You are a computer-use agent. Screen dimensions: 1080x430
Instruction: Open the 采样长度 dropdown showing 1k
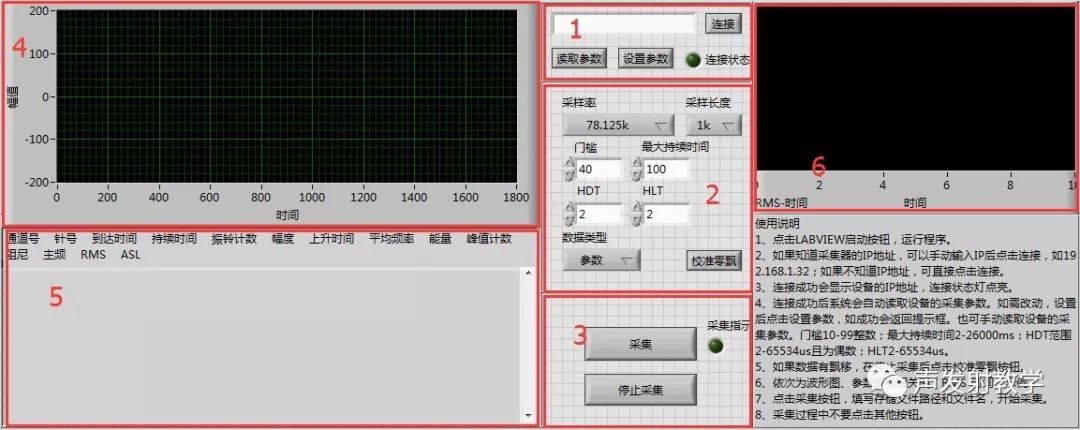(x=714, y=125)
